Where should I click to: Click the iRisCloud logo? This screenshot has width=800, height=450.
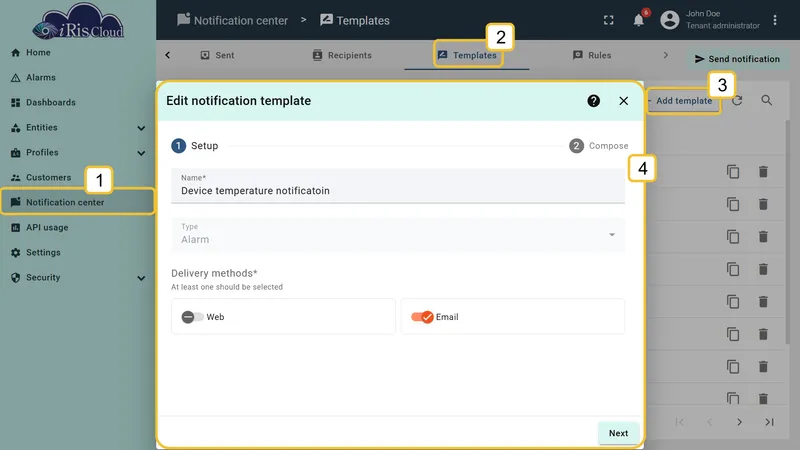78,21
